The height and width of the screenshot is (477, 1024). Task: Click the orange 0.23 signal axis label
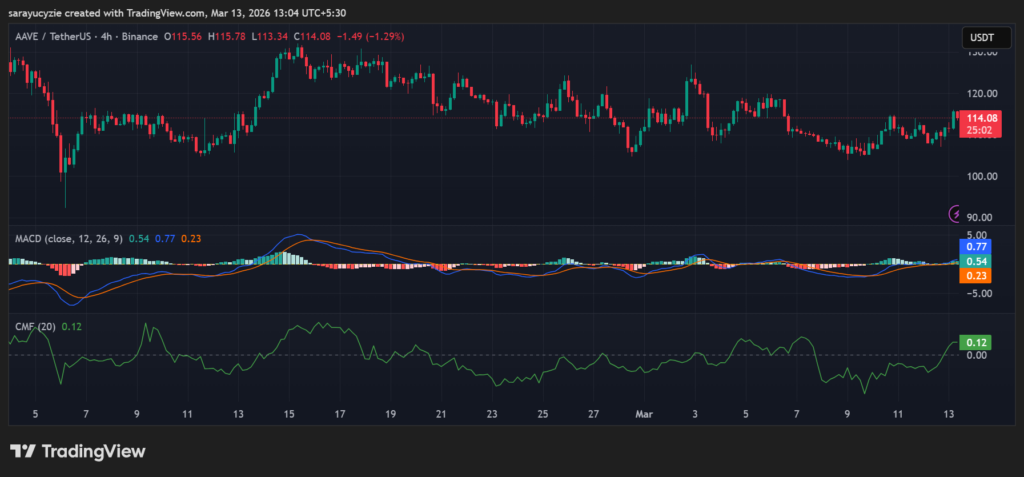coord(976,275)
